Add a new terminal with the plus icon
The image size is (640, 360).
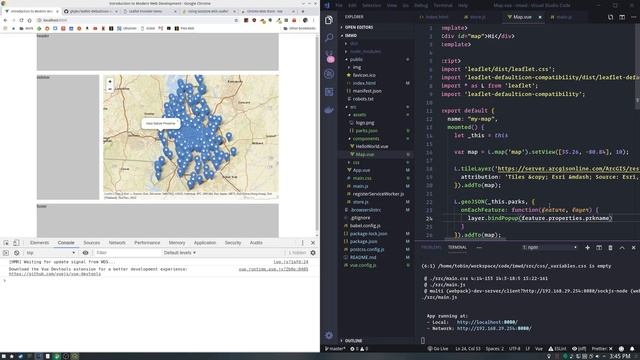(x=587, y=247)
